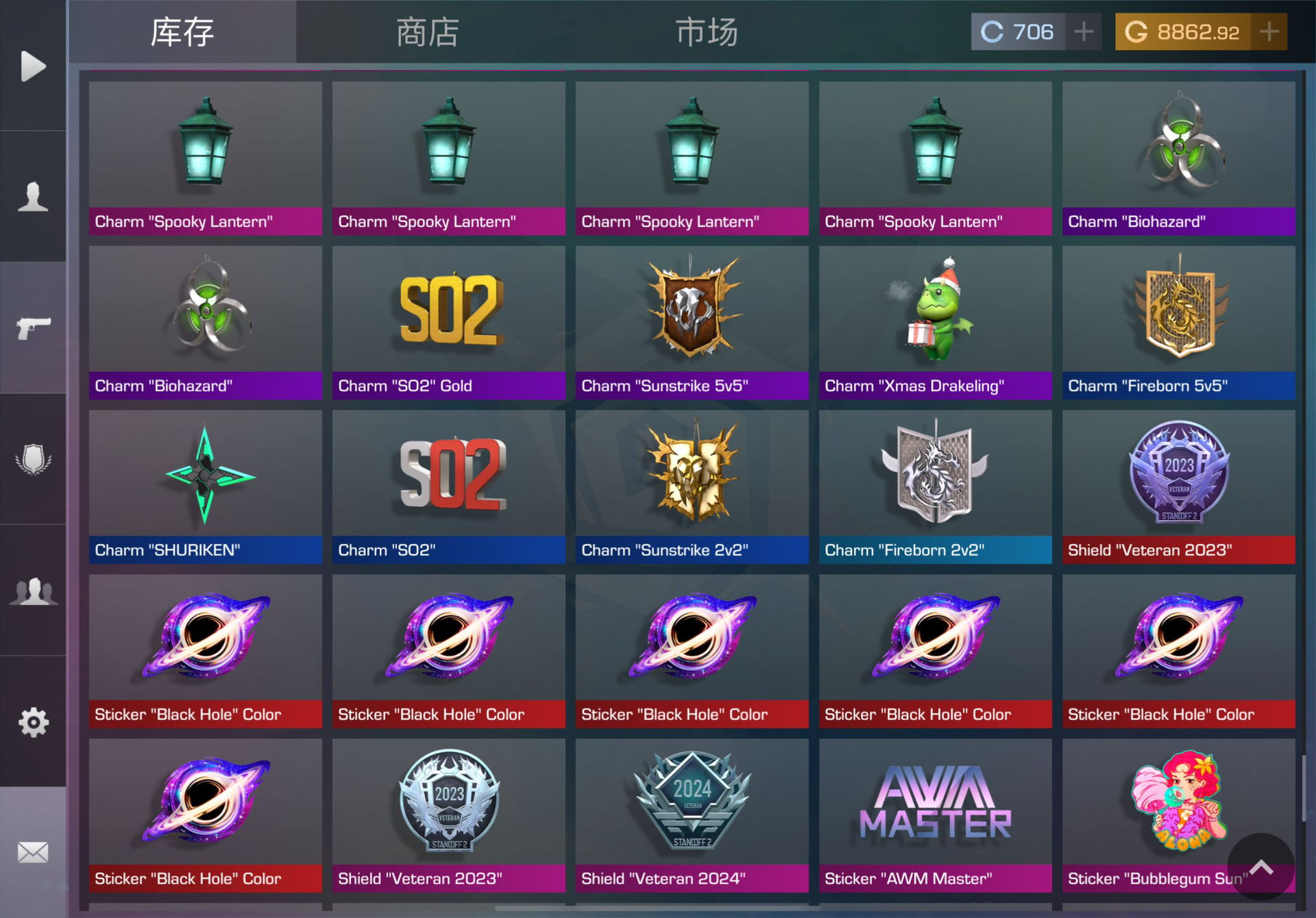Click the inventory vertical scrollbar handle
Image resolution: width=1316 pixels, height=918 pixels.
(x=1304, y=788)
